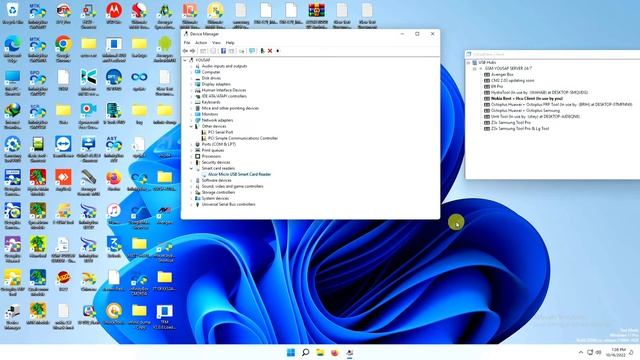
Task: Click notification bell icon in system tray
Action: click(x=631, y=352)
